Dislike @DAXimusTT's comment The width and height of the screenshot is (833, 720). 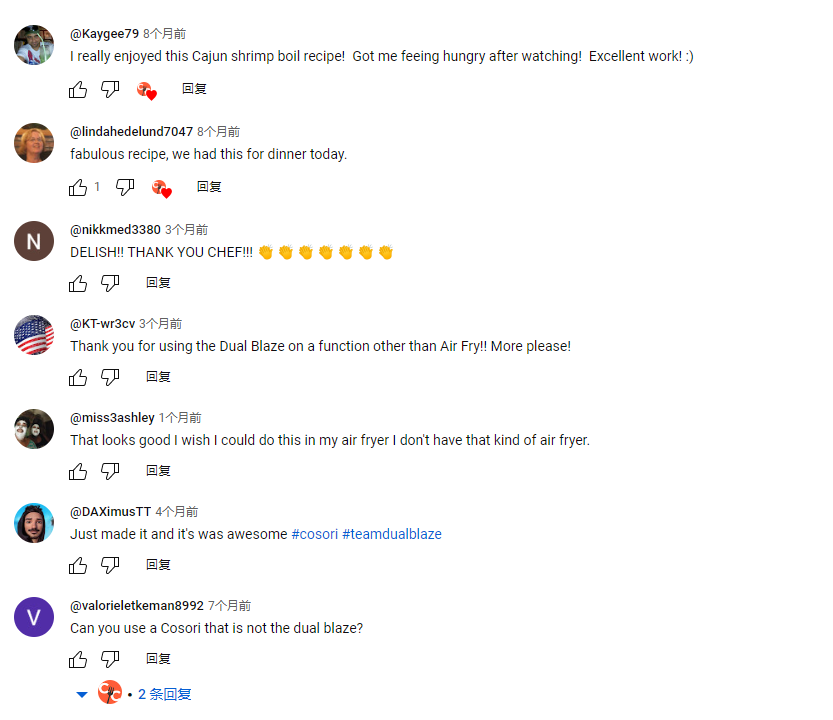click(x=110, y=565)
